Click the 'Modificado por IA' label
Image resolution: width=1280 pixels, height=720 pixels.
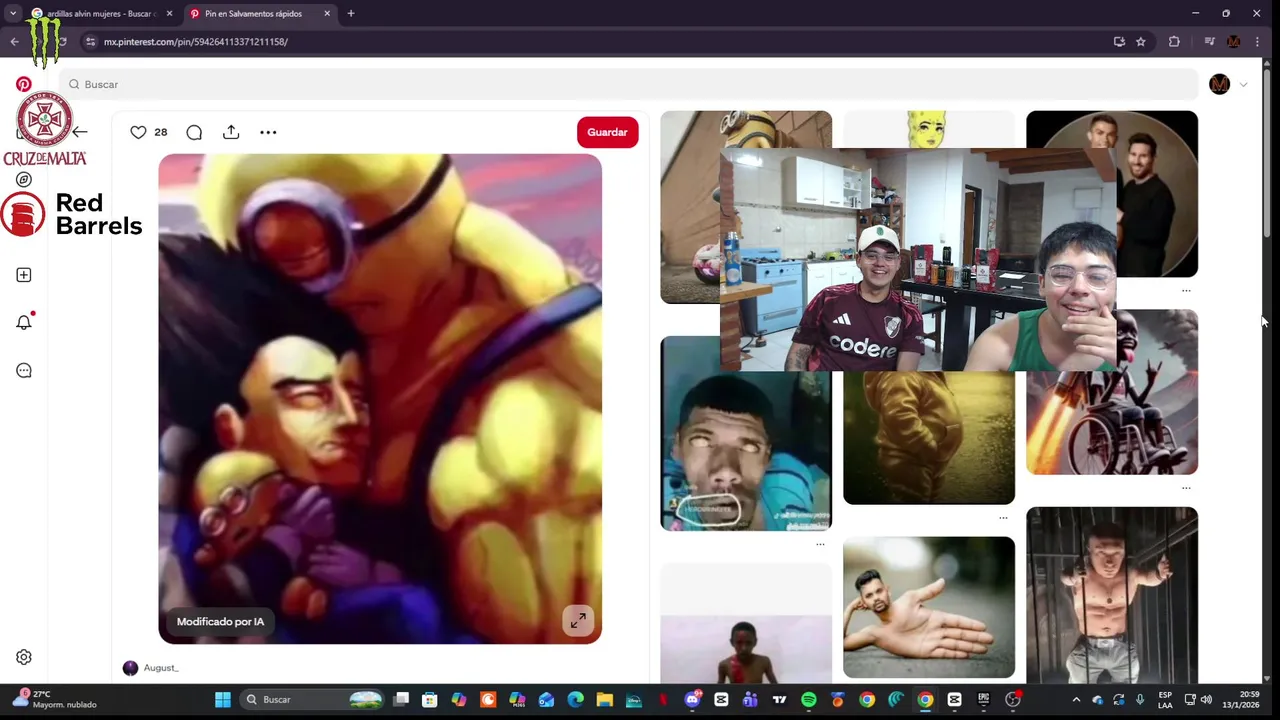[220, 622]
